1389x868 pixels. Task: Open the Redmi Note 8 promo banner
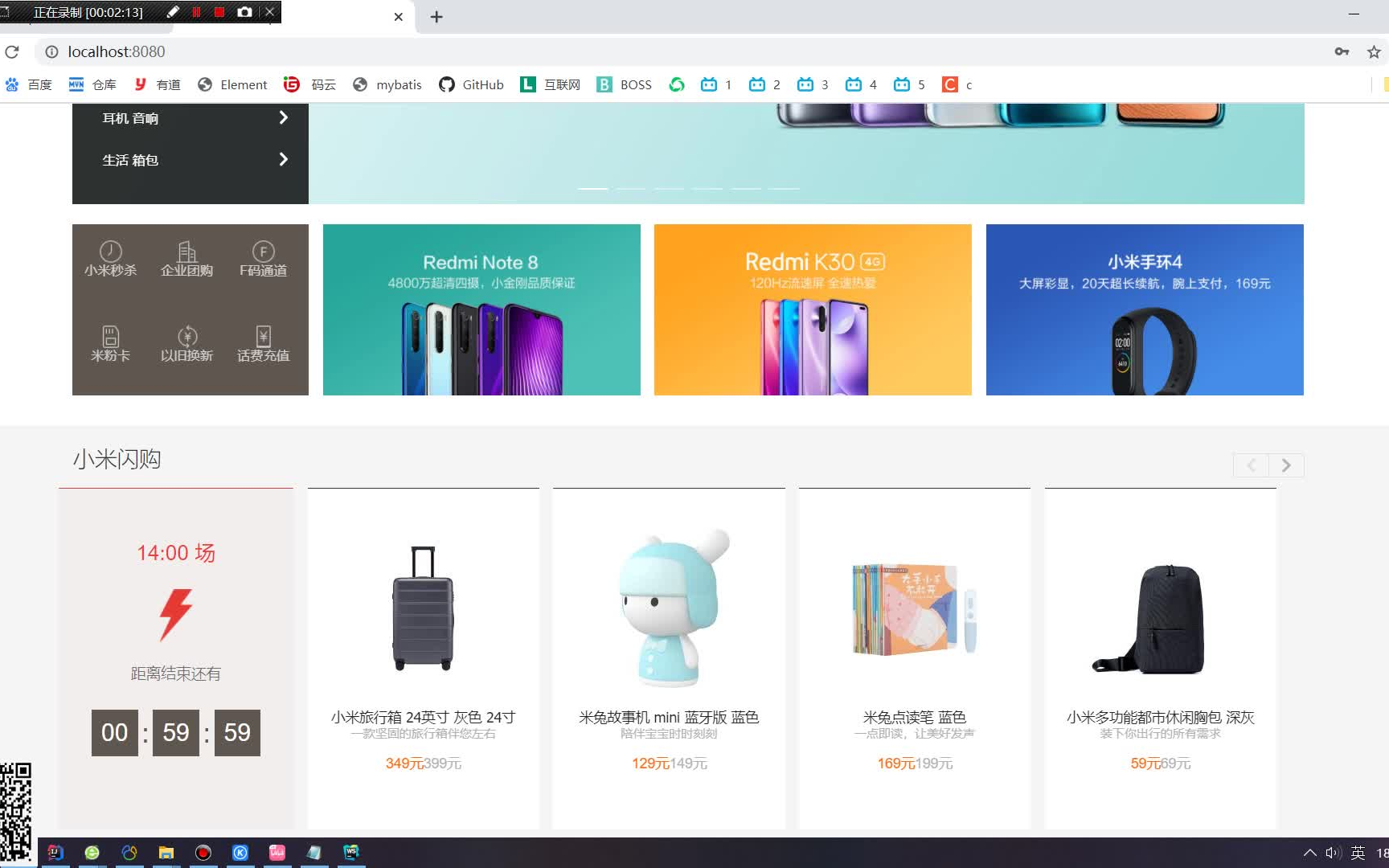point(481,309)
